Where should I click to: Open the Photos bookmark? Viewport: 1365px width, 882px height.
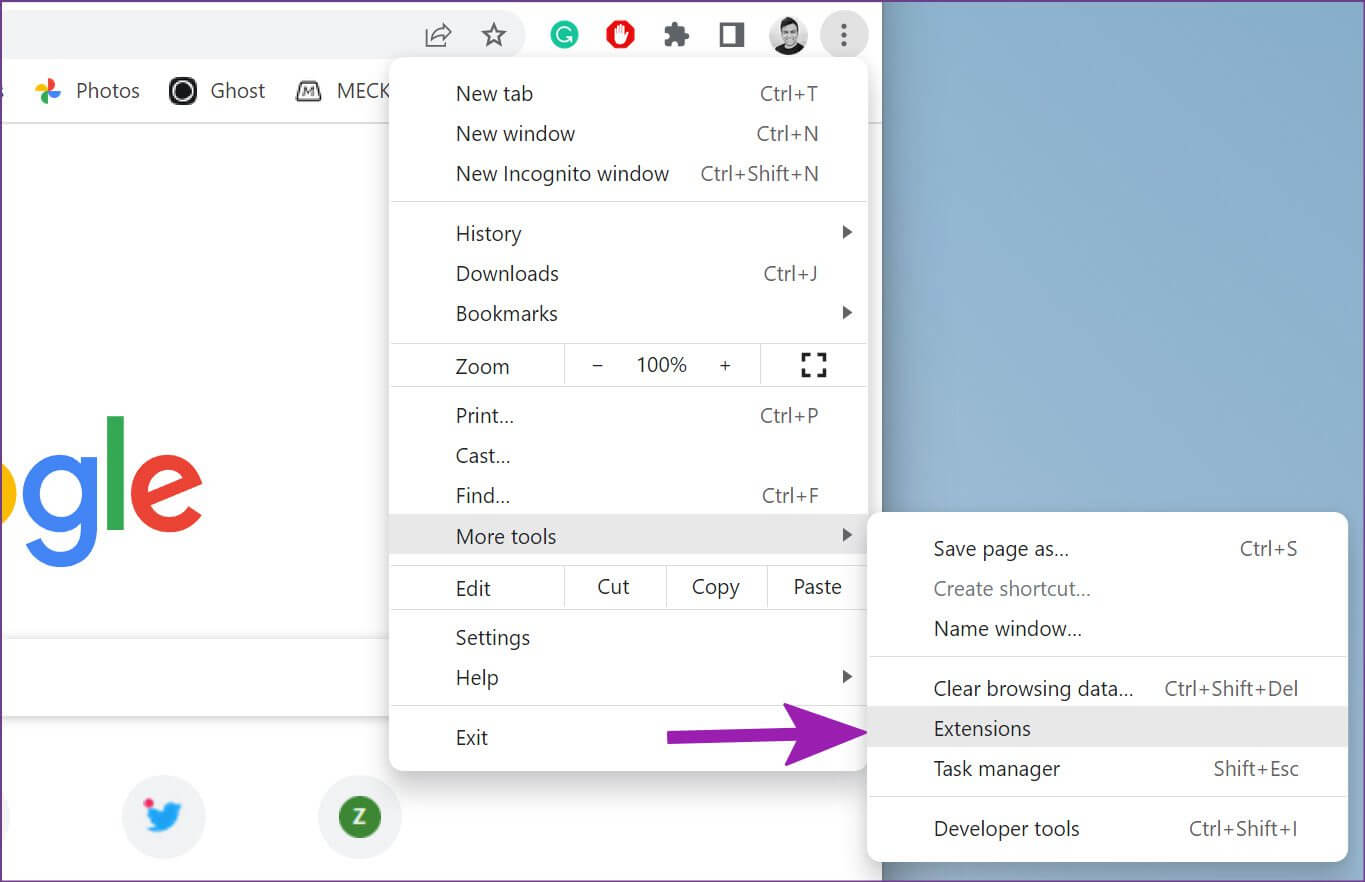pyautogui.click(x=88, y=91)
